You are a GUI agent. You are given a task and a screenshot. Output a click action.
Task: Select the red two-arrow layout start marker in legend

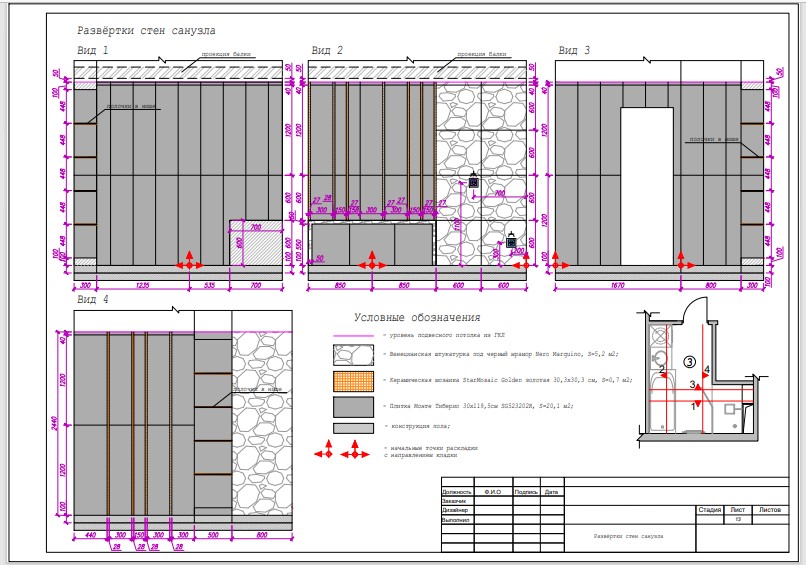(x=323, y=450)
